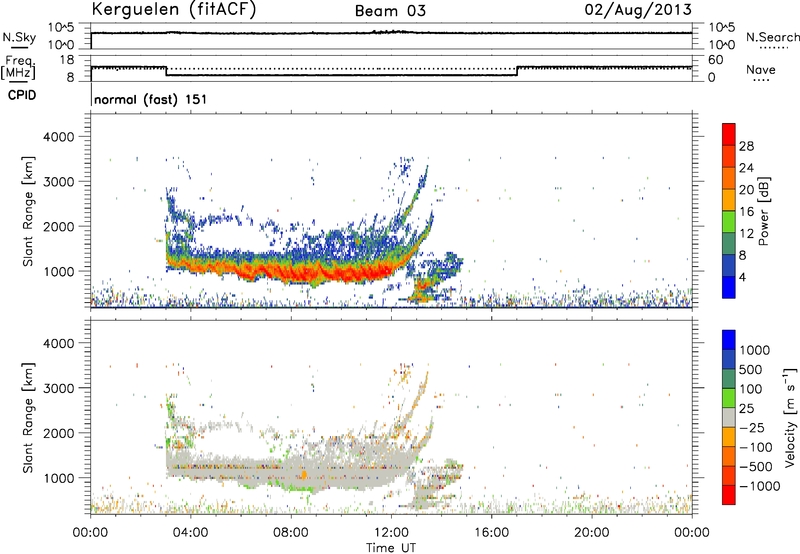Click the '1000' label on the velocity scale

click(754, 350)
